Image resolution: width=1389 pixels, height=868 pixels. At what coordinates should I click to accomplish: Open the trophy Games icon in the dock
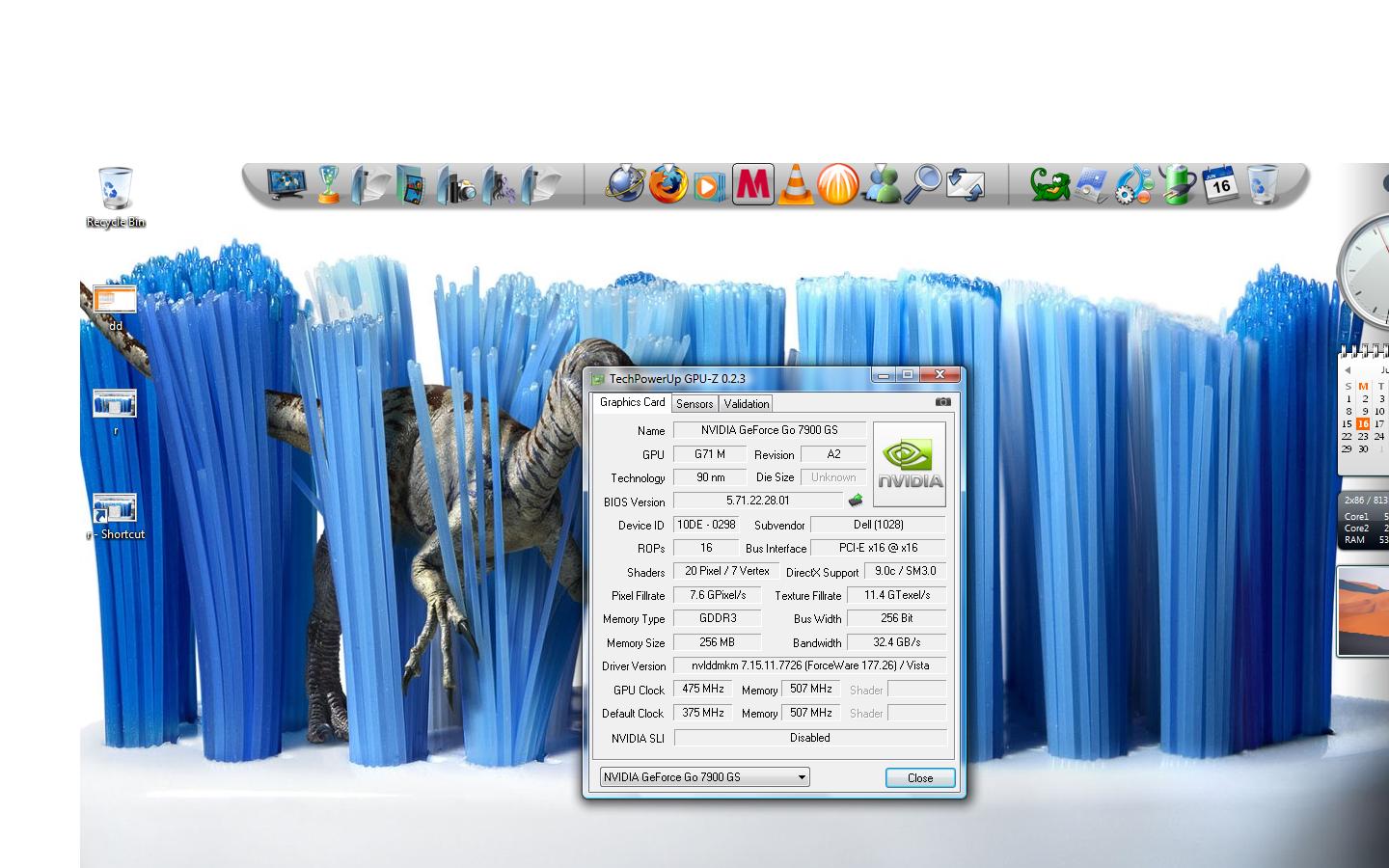329,183
